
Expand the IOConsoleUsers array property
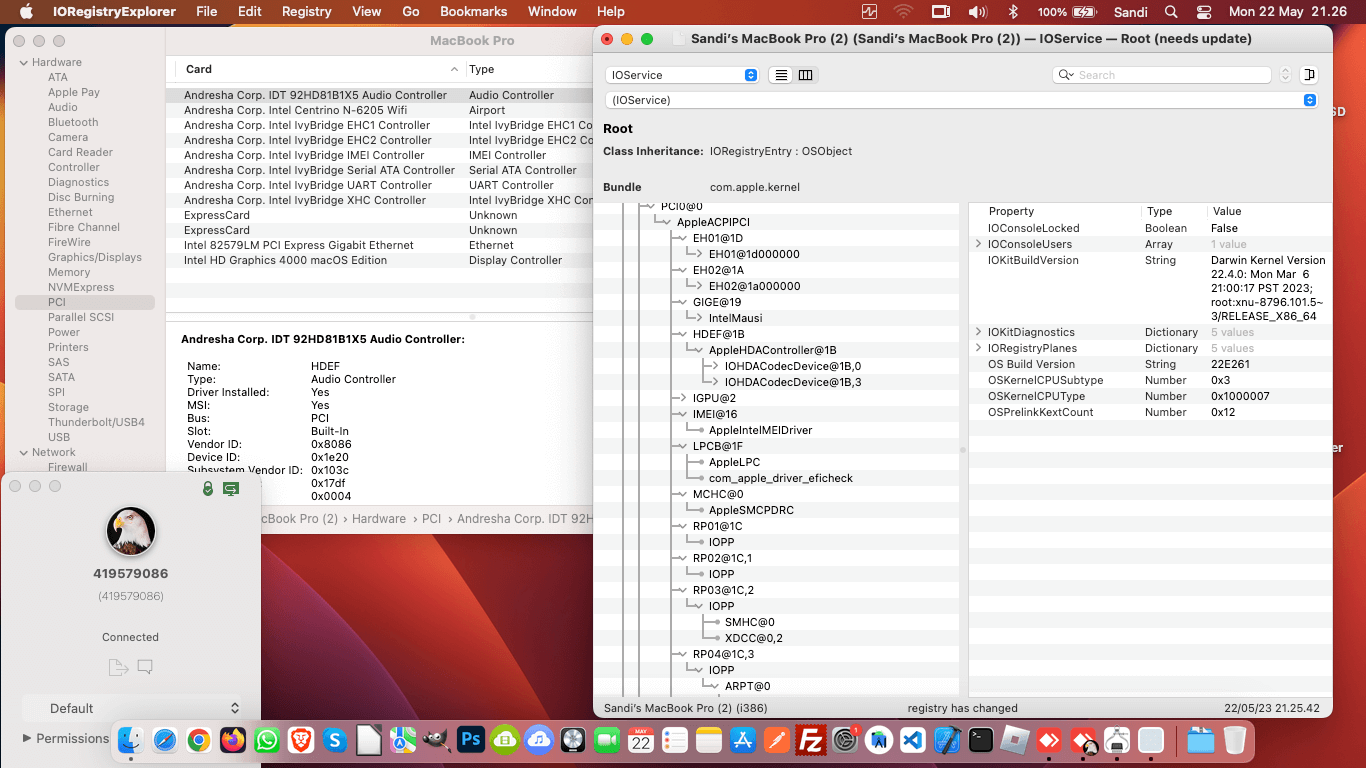[x=979, y=244]
